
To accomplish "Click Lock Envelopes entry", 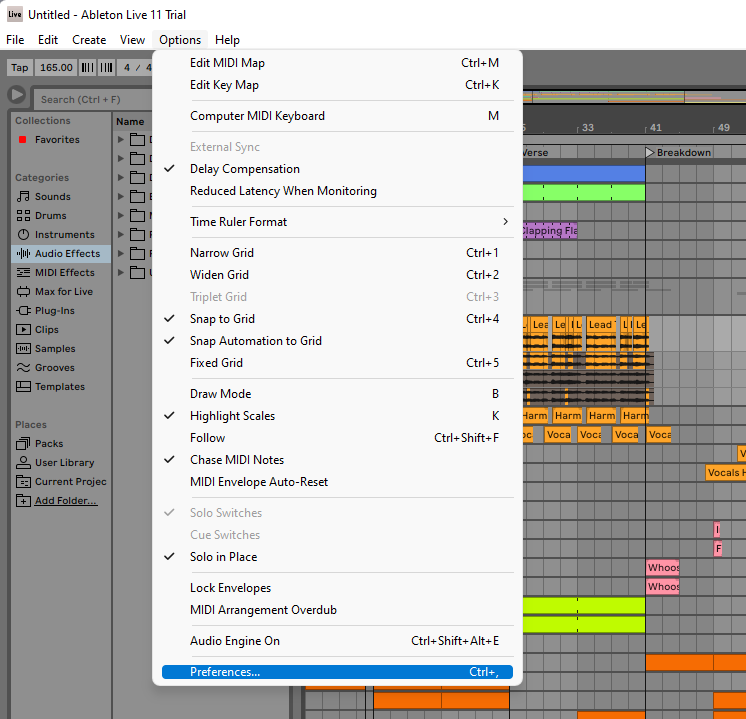I will coord(337,588).
